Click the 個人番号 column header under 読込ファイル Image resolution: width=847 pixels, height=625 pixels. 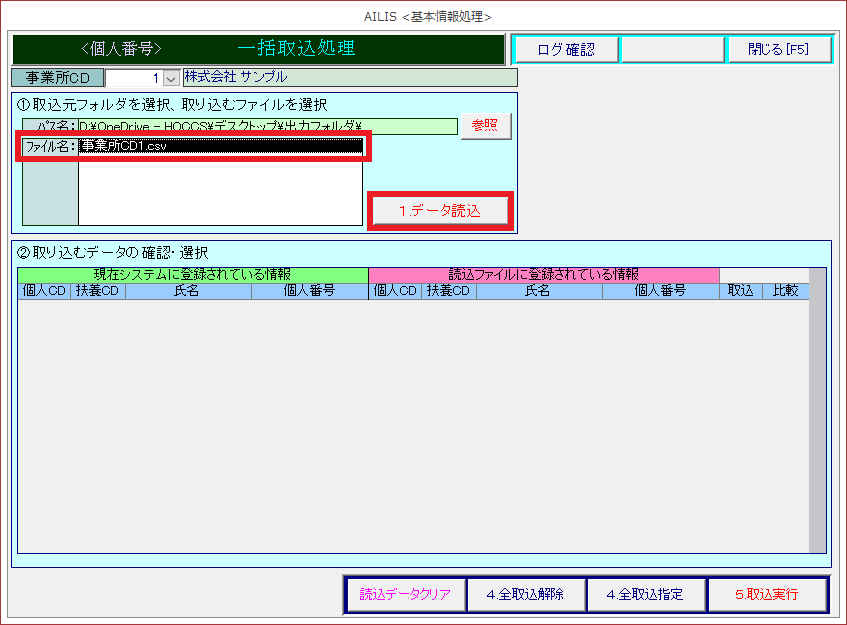tap(660, 292)
